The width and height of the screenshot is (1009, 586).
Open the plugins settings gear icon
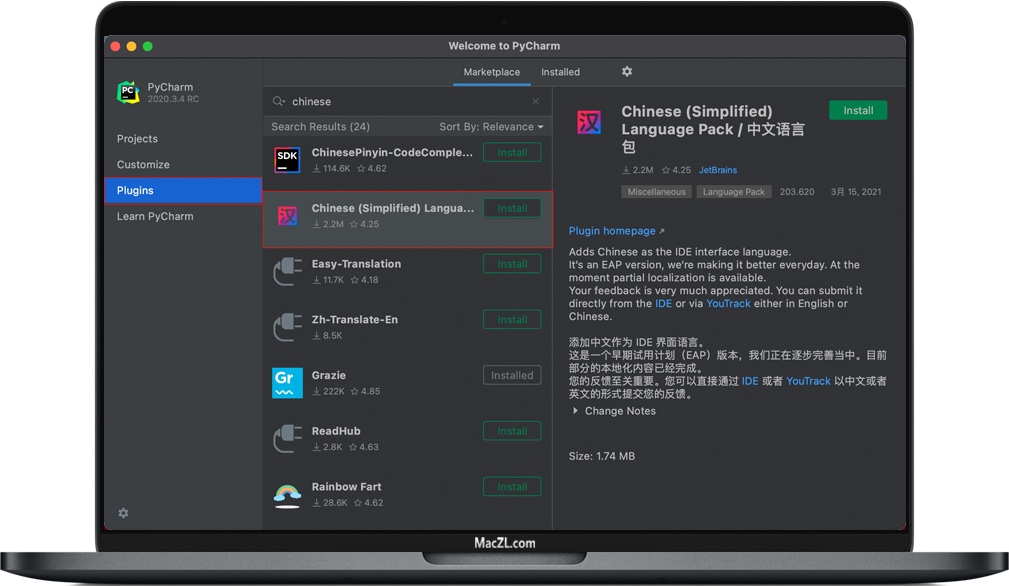coord(627,71)
